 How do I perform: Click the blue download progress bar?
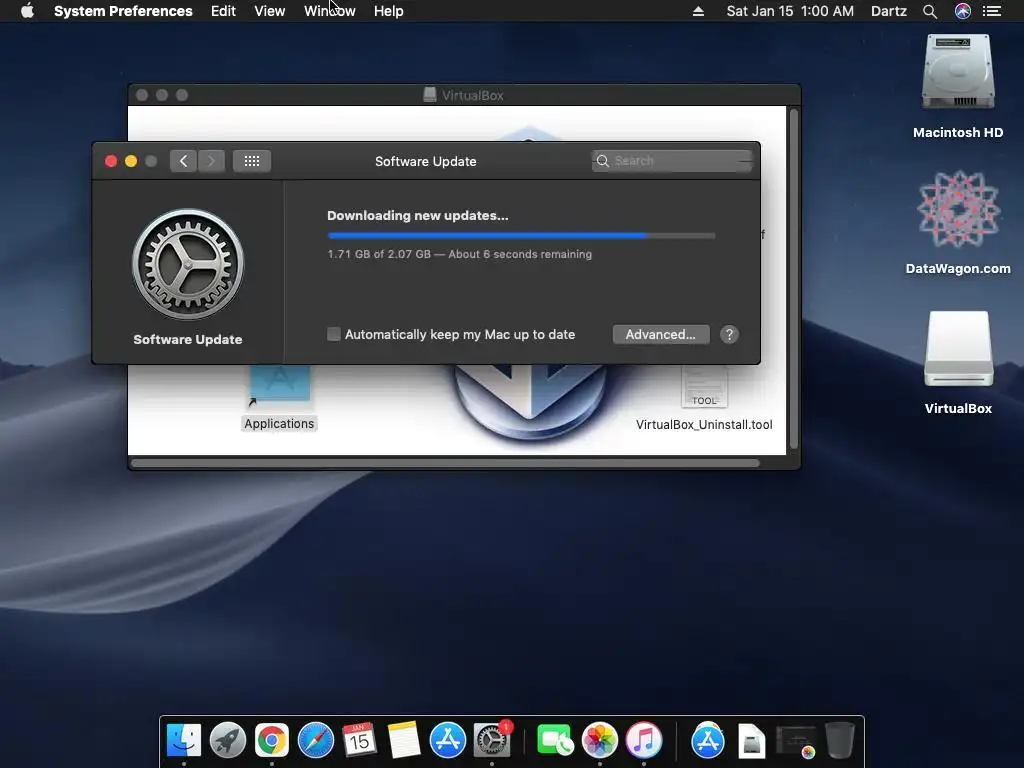coord(521,236)
